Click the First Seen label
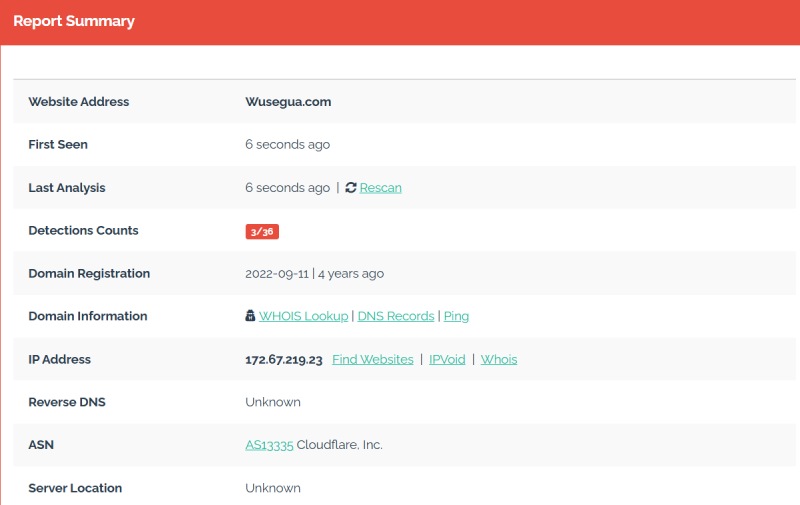This screenshot has width=800, height=505. [58, 145]
